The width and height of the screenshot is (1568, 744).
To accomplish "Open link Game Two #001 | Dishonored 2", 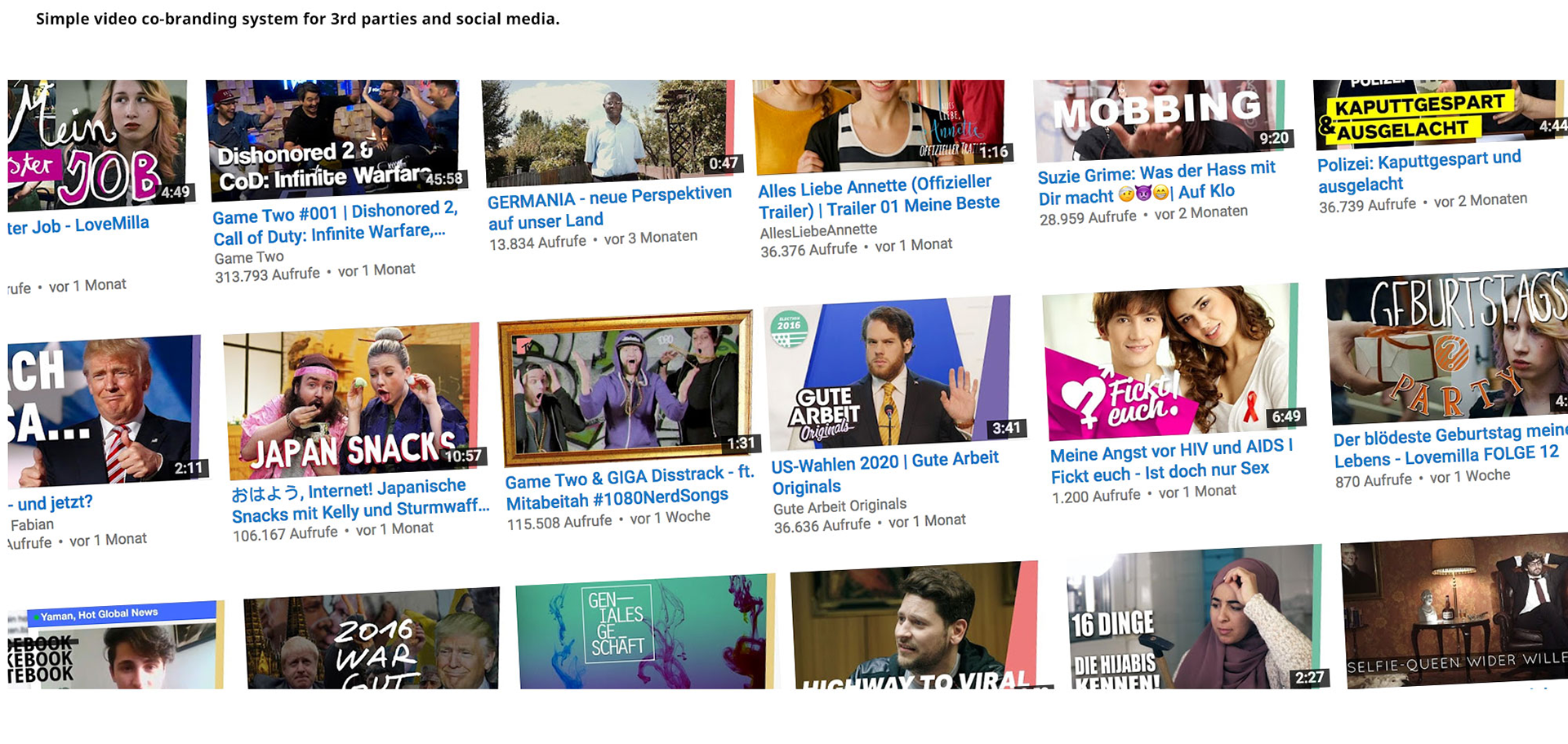I will point(336,223).
